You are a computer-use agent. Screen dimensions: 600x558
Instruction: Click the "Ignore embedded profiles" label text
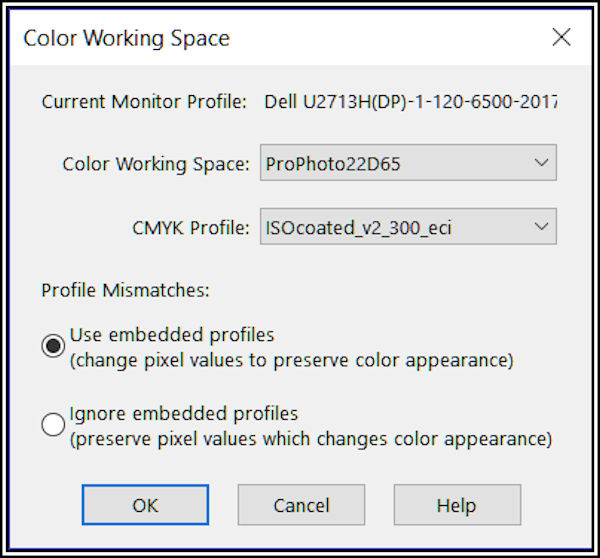click(x=184, y=413)
